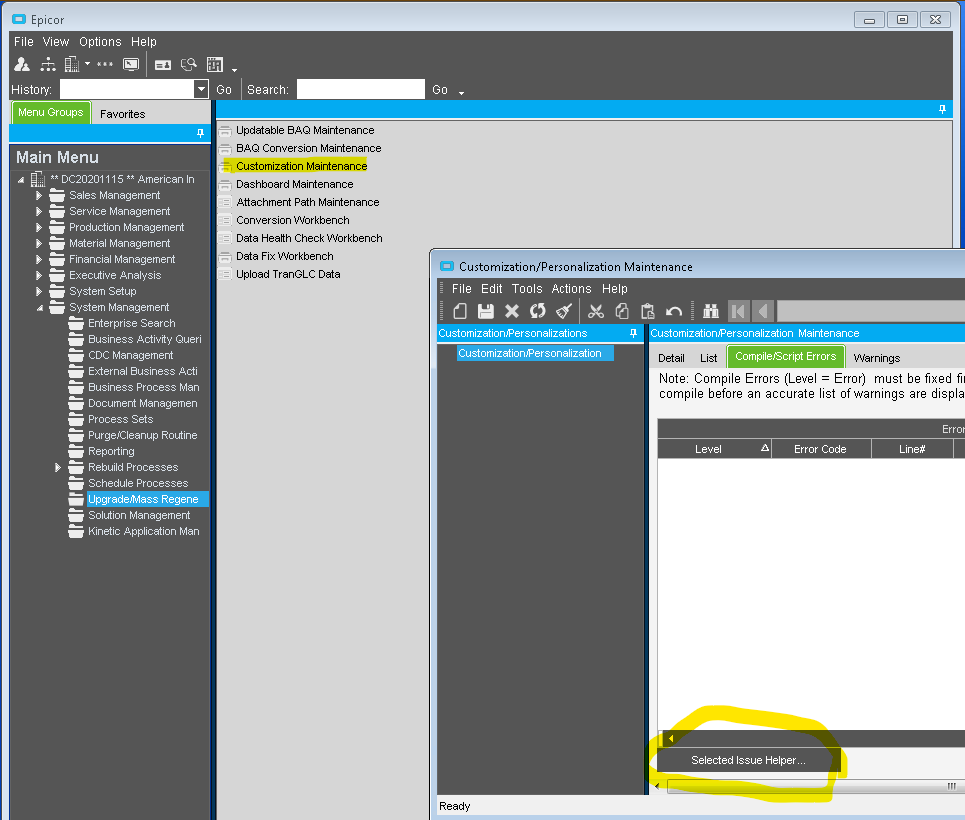The width and height of the screenshot is (965, 820).
Task: Click the Save floppy disk icon
Action: coord(486,312)
